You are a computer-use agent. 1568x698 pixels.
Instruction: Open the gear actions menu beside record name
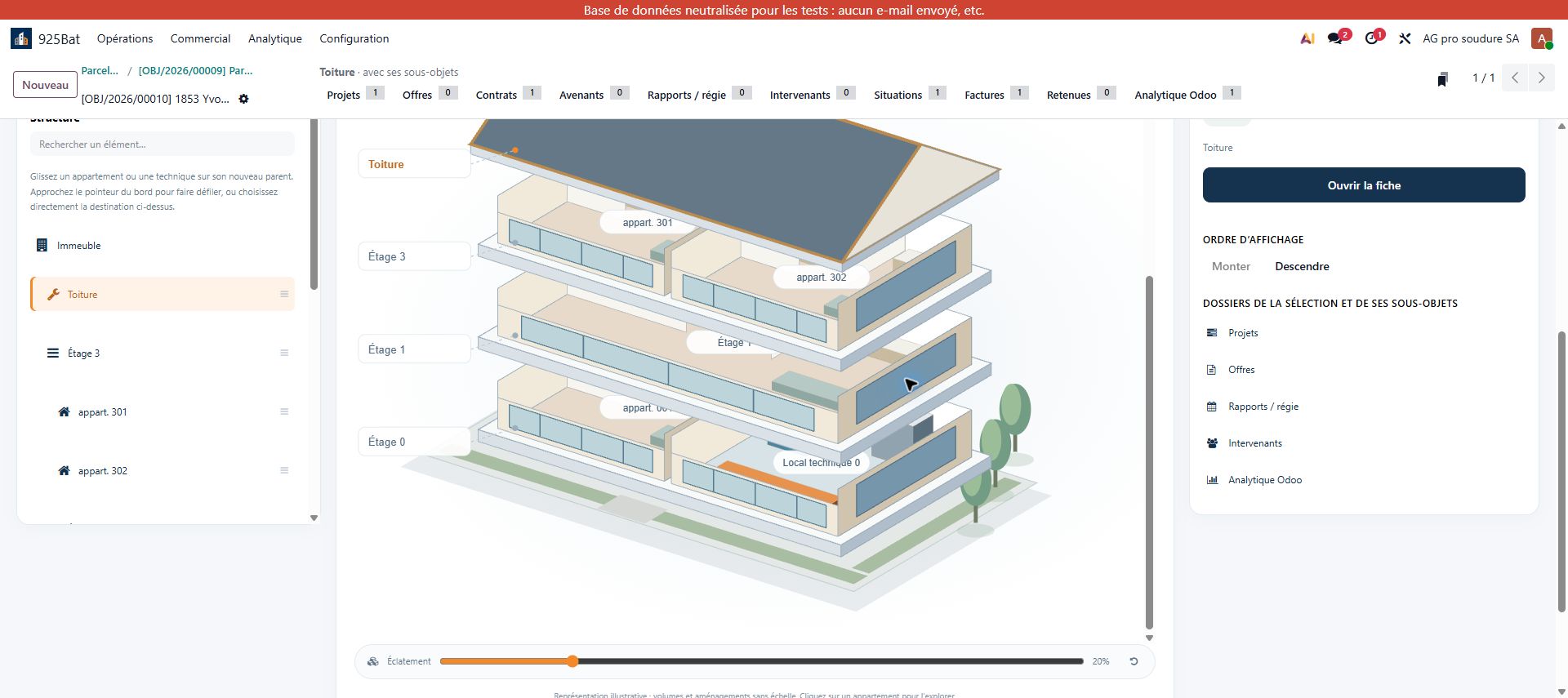click(243, 99)
